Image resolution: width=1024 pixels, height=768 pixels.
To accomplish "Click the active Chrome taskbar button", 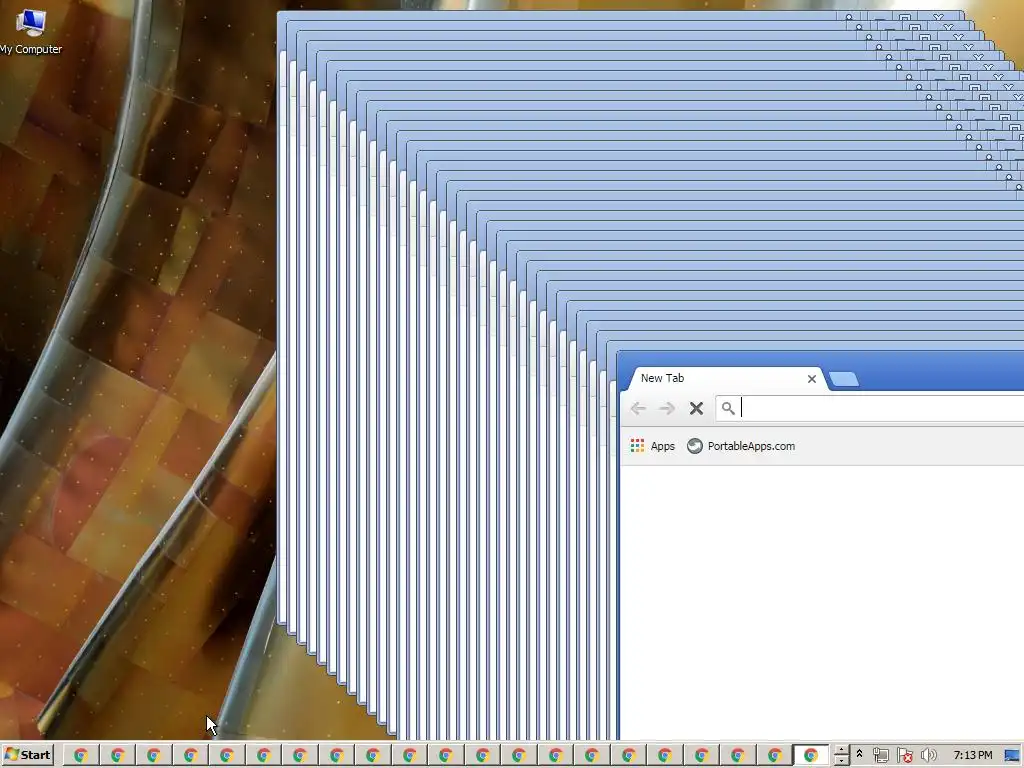I will (x=810, y=756).
